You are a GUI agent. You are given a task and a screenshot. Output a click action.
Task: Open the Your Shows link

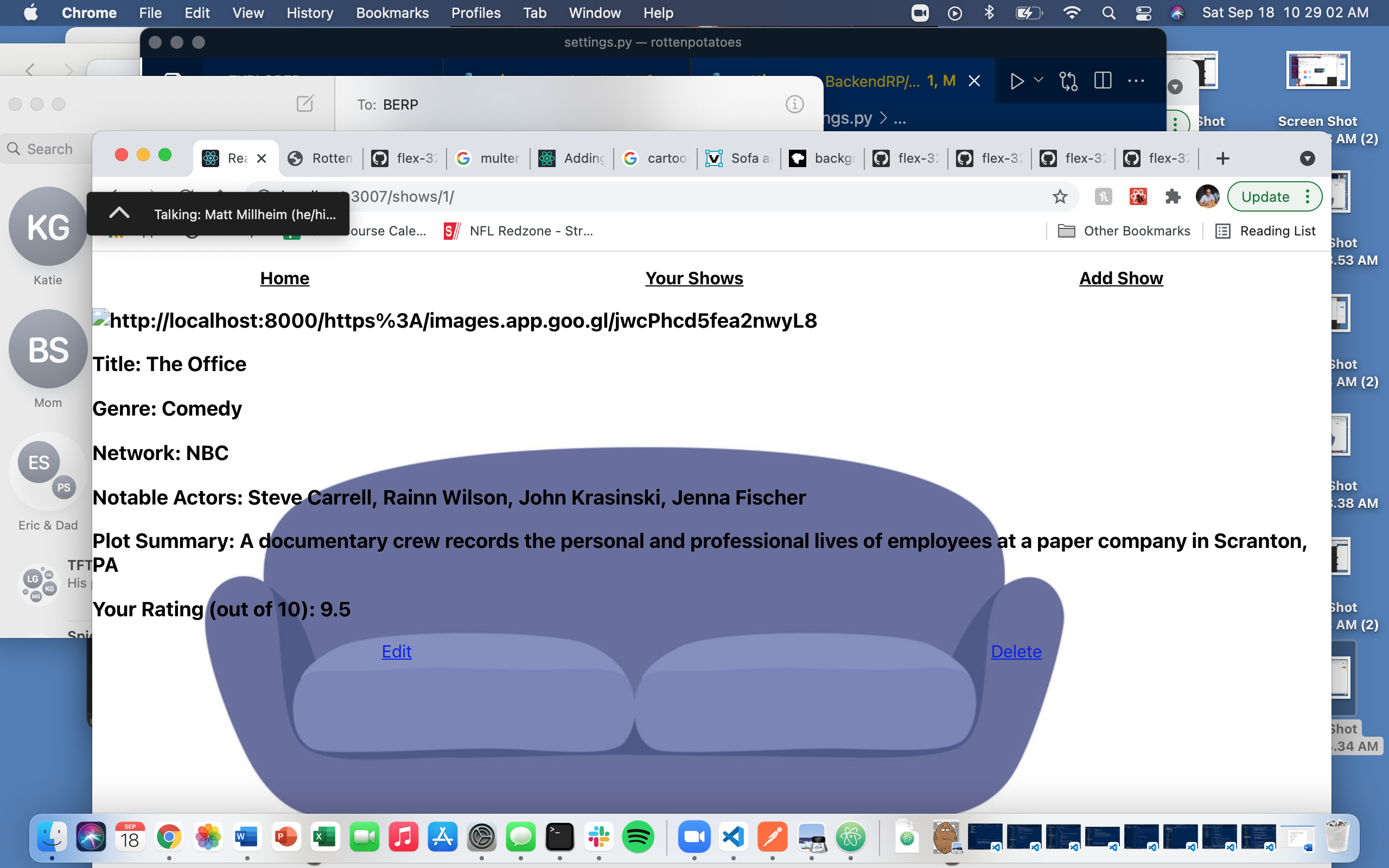(694, 278)
